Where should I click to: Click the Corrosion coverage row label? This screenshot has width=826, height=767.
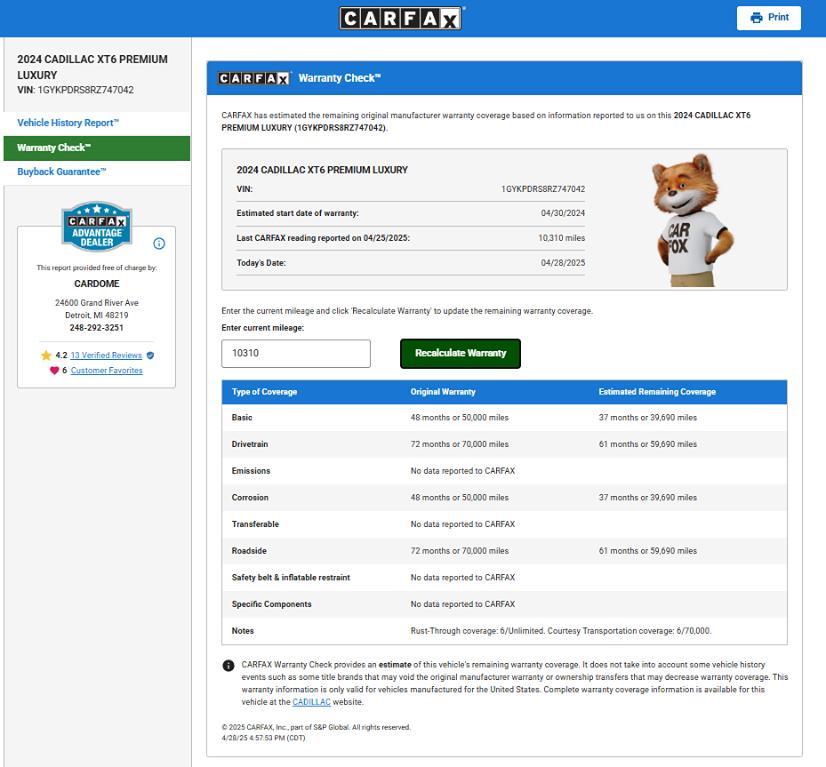tap(250, 497)
